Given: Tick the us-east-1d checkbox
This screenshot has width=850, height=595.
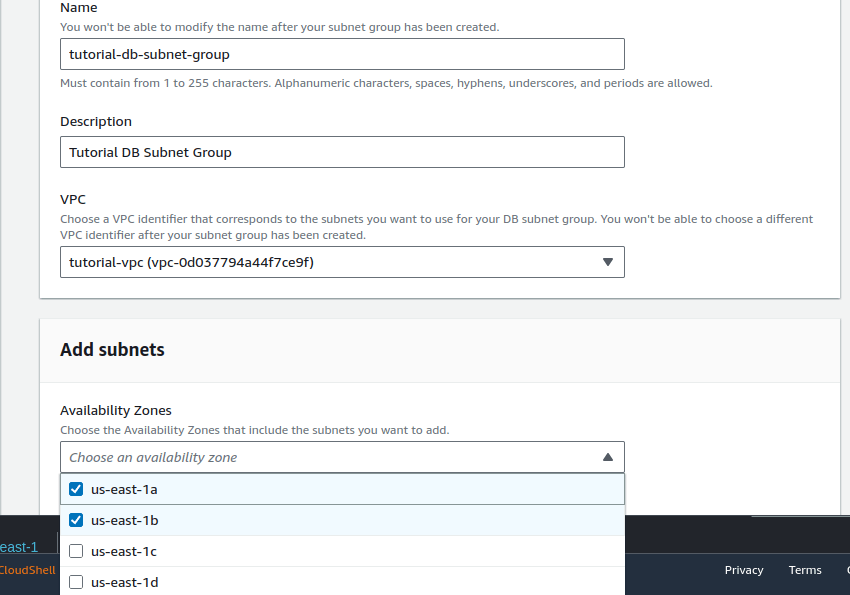Looking at the screenshot, I should [x=76, y=582].
